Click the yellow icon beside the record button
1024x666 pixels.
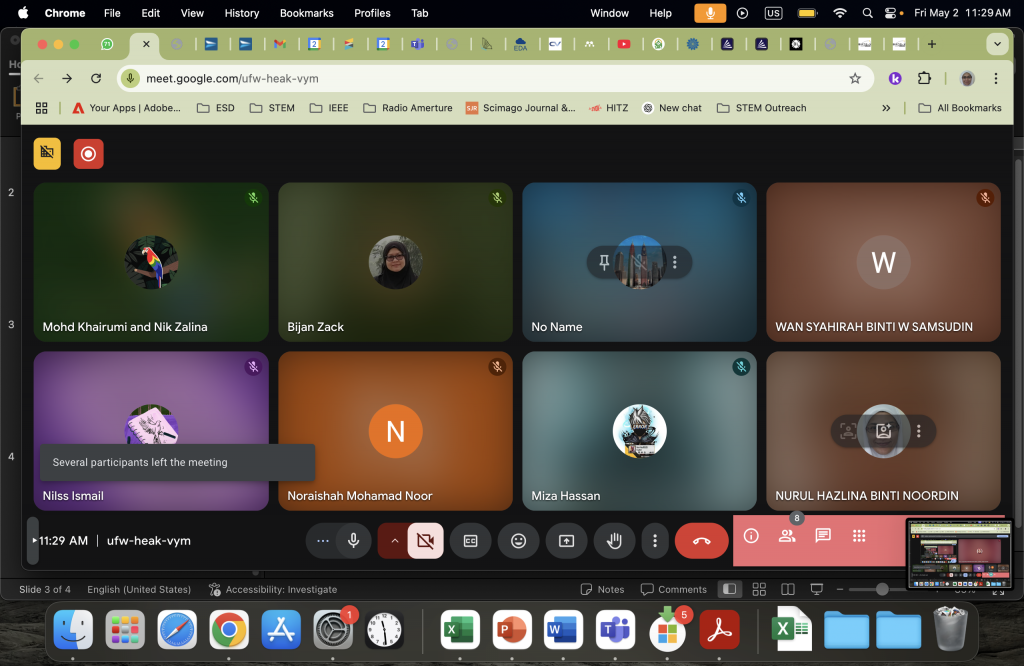[47, 153]
